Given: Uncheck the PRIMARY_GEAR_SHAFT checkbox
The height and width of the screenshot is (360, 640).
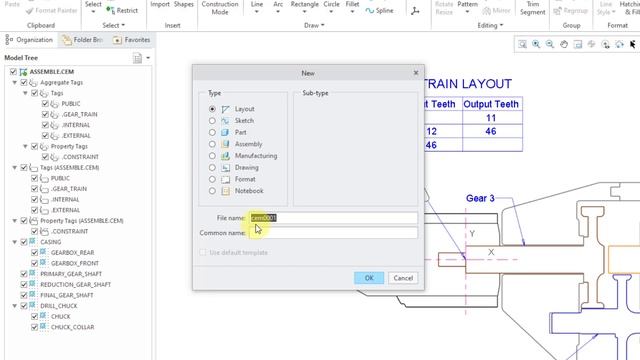Looking at the screenshot, I should [x=24, y=274].
